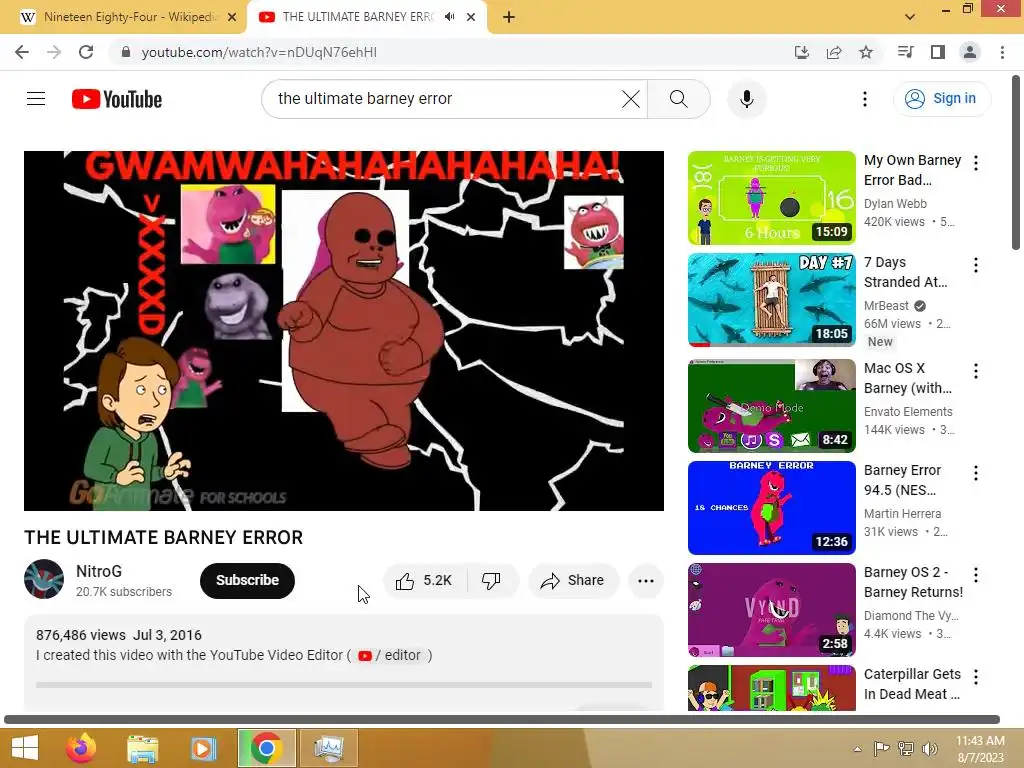Click the magnifying glass search button
Viewport: 1024px width, 768px height.
coord(679,99)
